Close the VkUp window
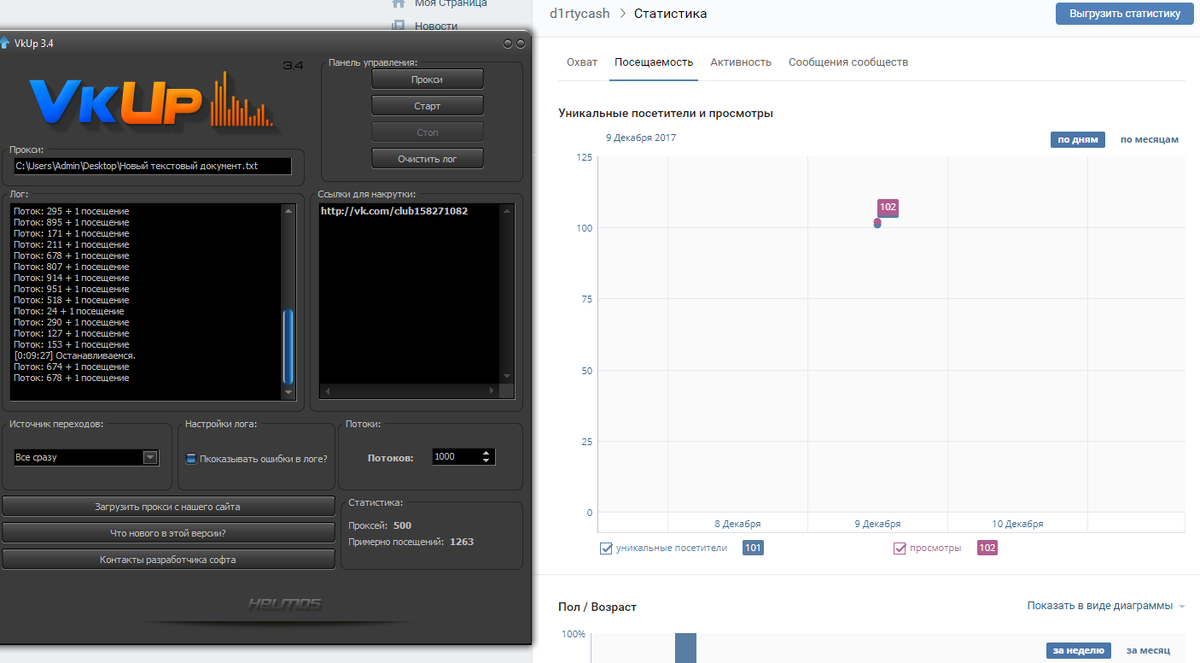The image size is (1200, 663). (520, 44)
